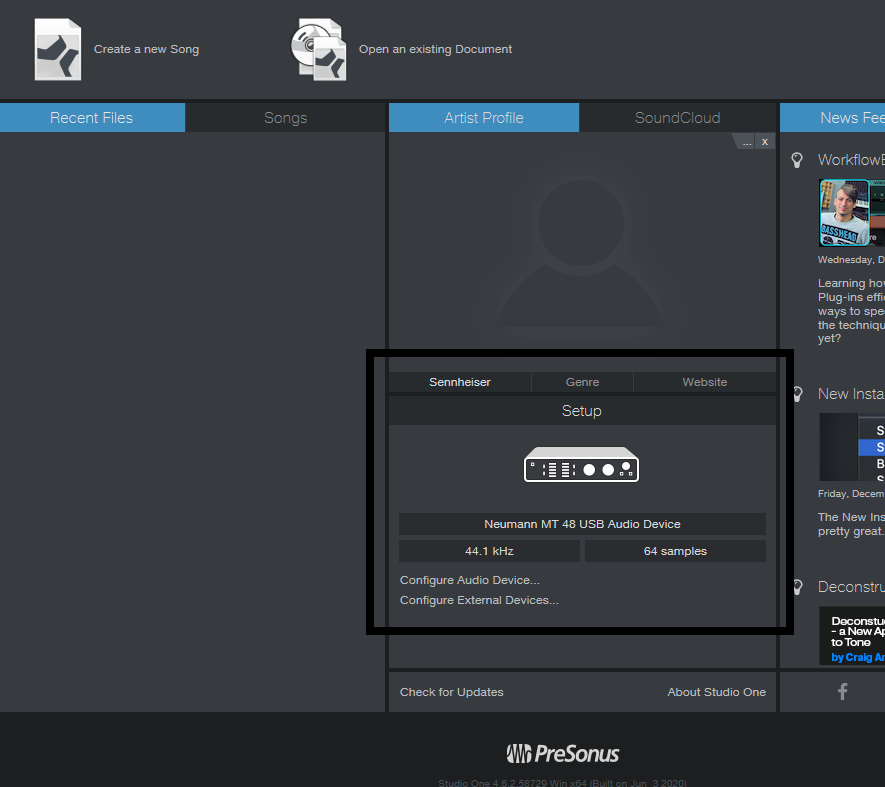Click the Create a new Song icon
Image resolution: width=885 pixels, height=787 pixels.
point(58,50)
